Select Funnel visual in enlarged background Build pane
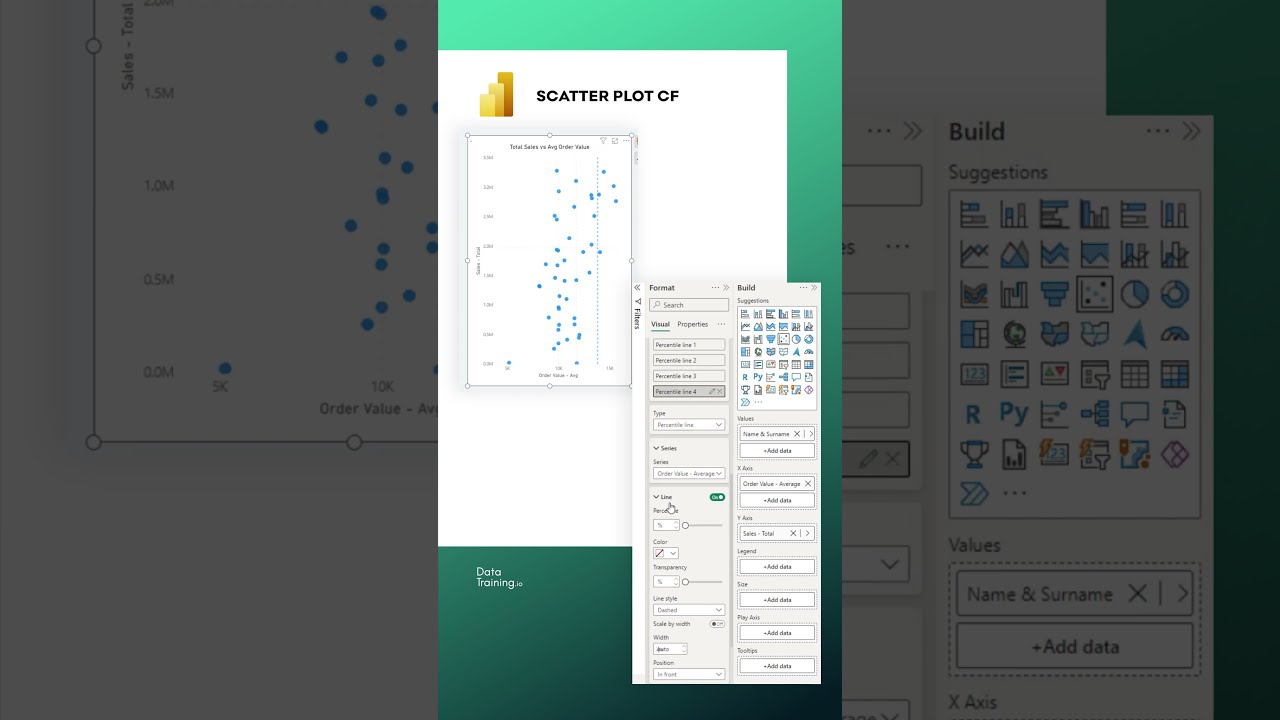This screenshot has width=1280, height=720. click(x=1054, y=294)
